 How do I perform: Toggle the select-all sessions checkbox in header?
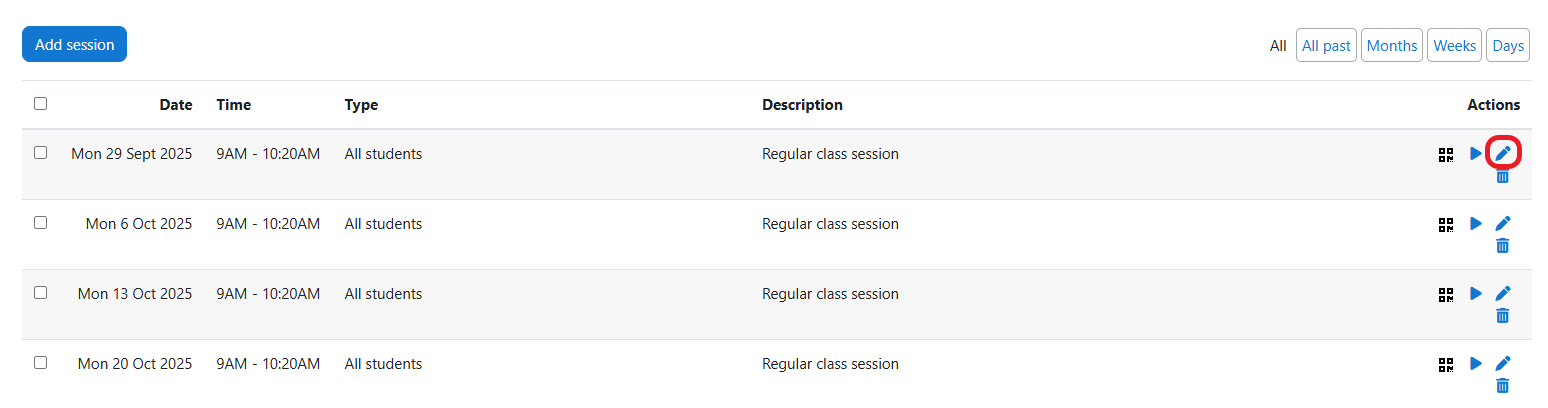coord(40,103)
